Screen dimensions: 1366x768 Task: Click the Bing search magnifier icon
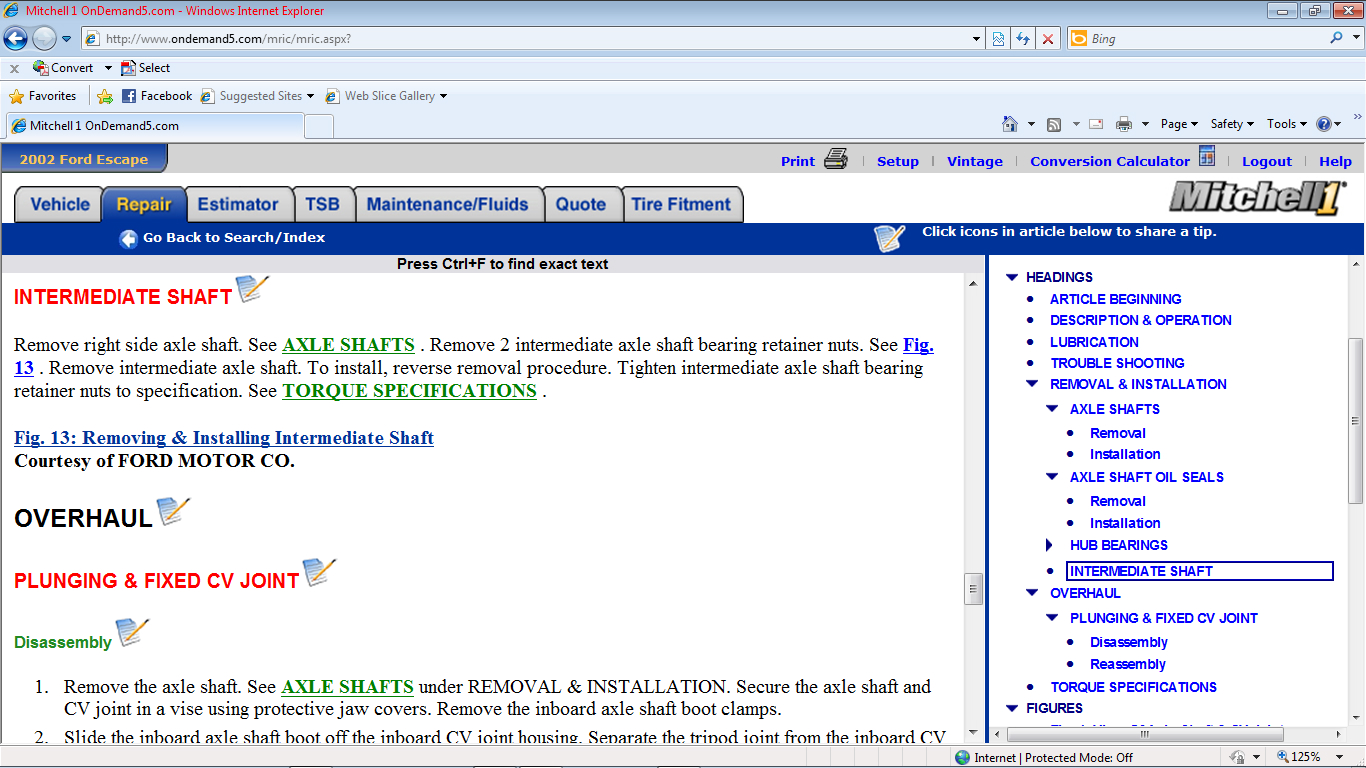(1336, 38)
